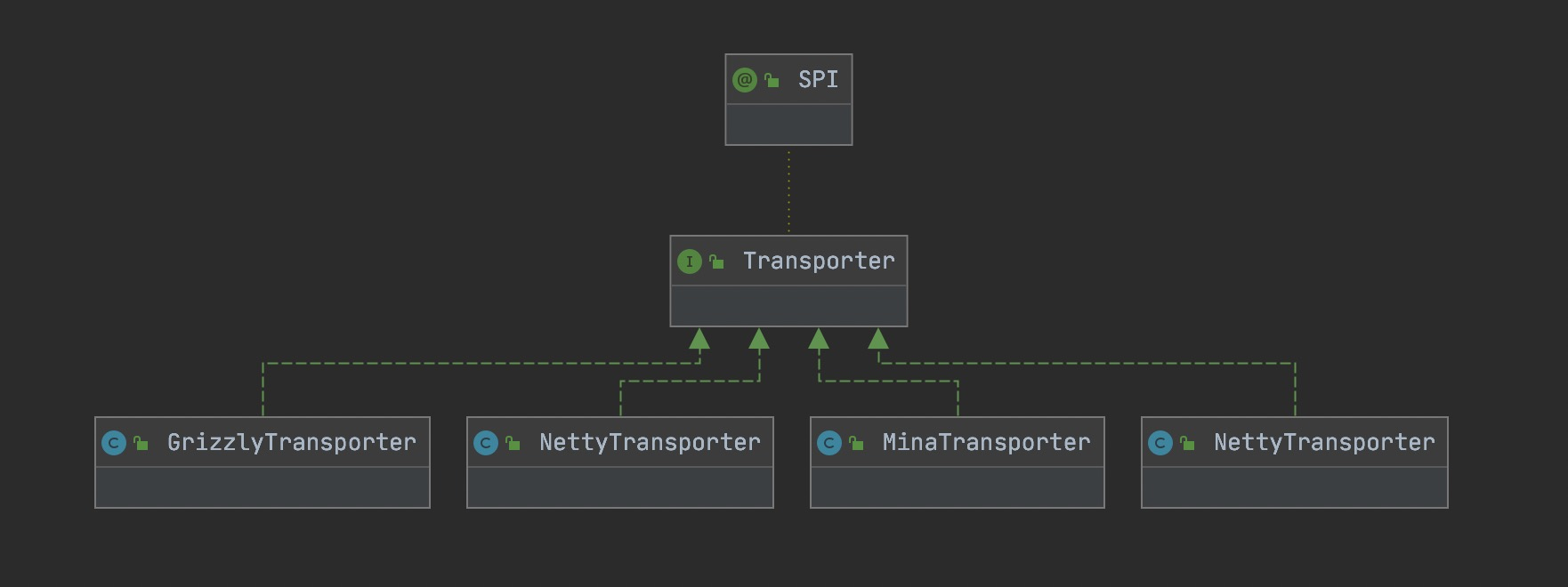Select NettyTransporter label next to GrizzlyTransporter node
Image resolution: width=1568 pixels, height=587 pixels.
pyautogui.click(x=650, y=443)
